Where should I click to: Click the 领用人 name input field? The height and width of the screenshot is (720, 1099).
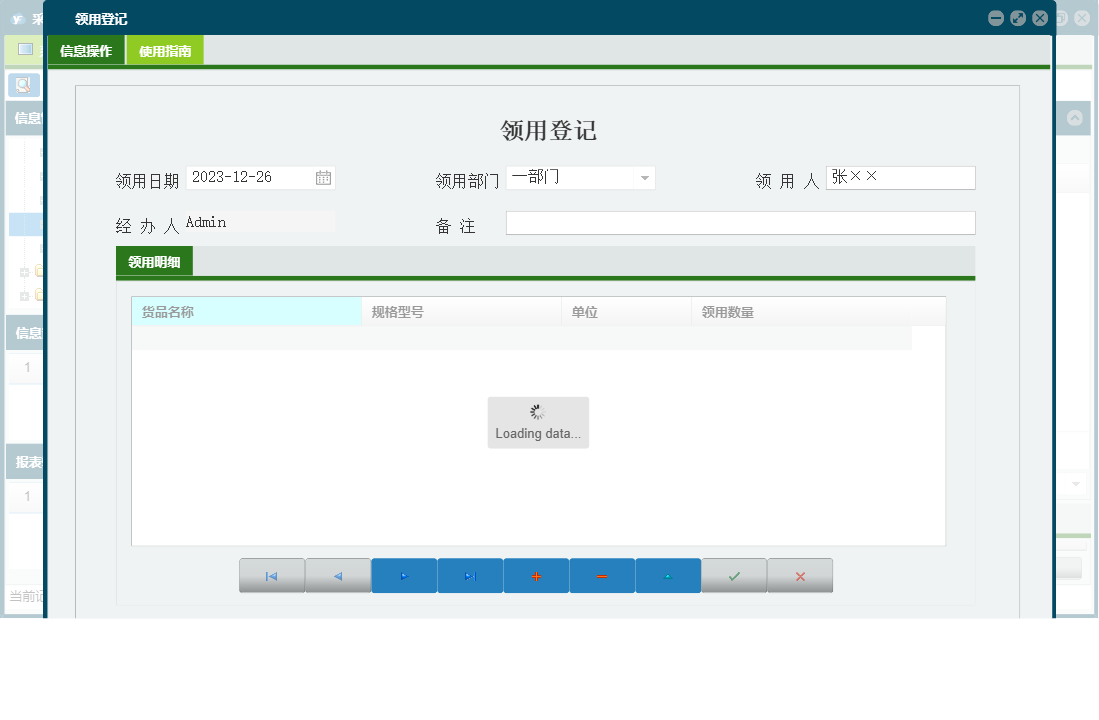tap(900, 177)
